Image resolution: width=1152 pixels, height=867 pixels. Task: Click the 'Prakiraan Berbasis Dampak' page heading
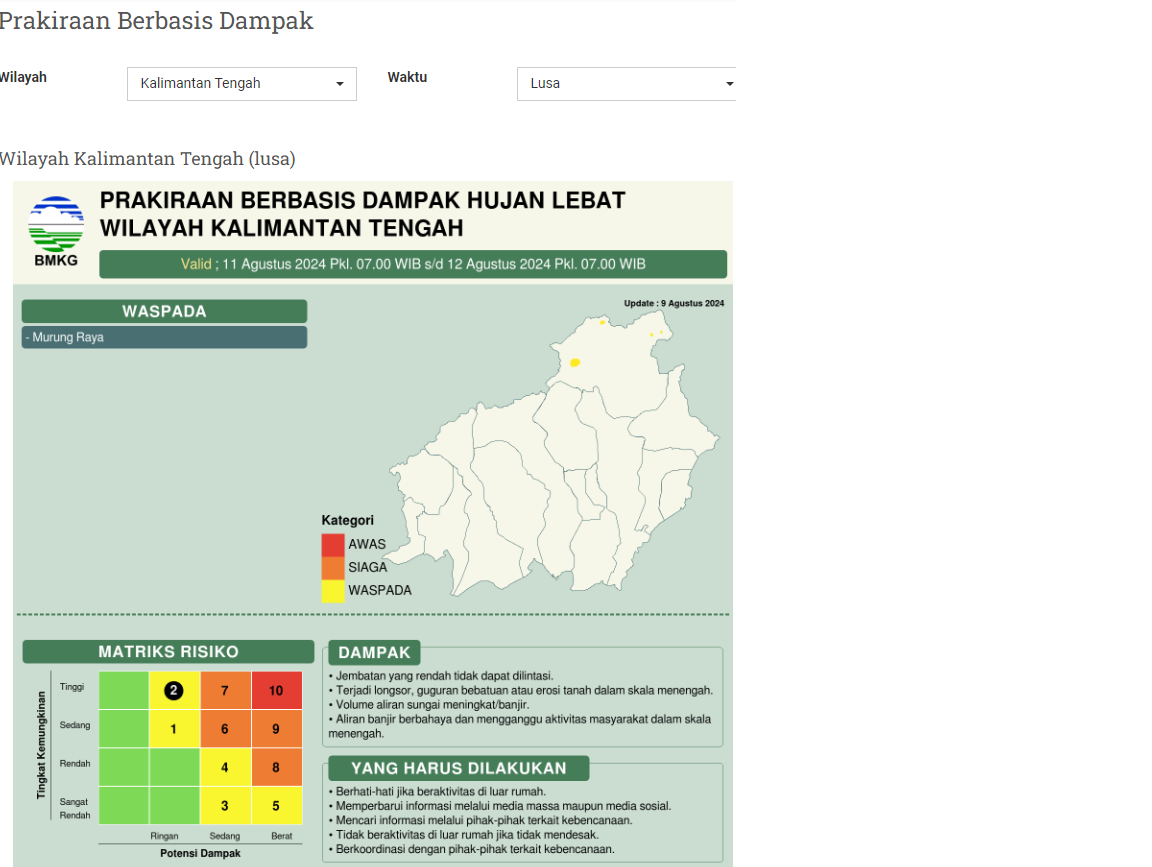(156, 21)
